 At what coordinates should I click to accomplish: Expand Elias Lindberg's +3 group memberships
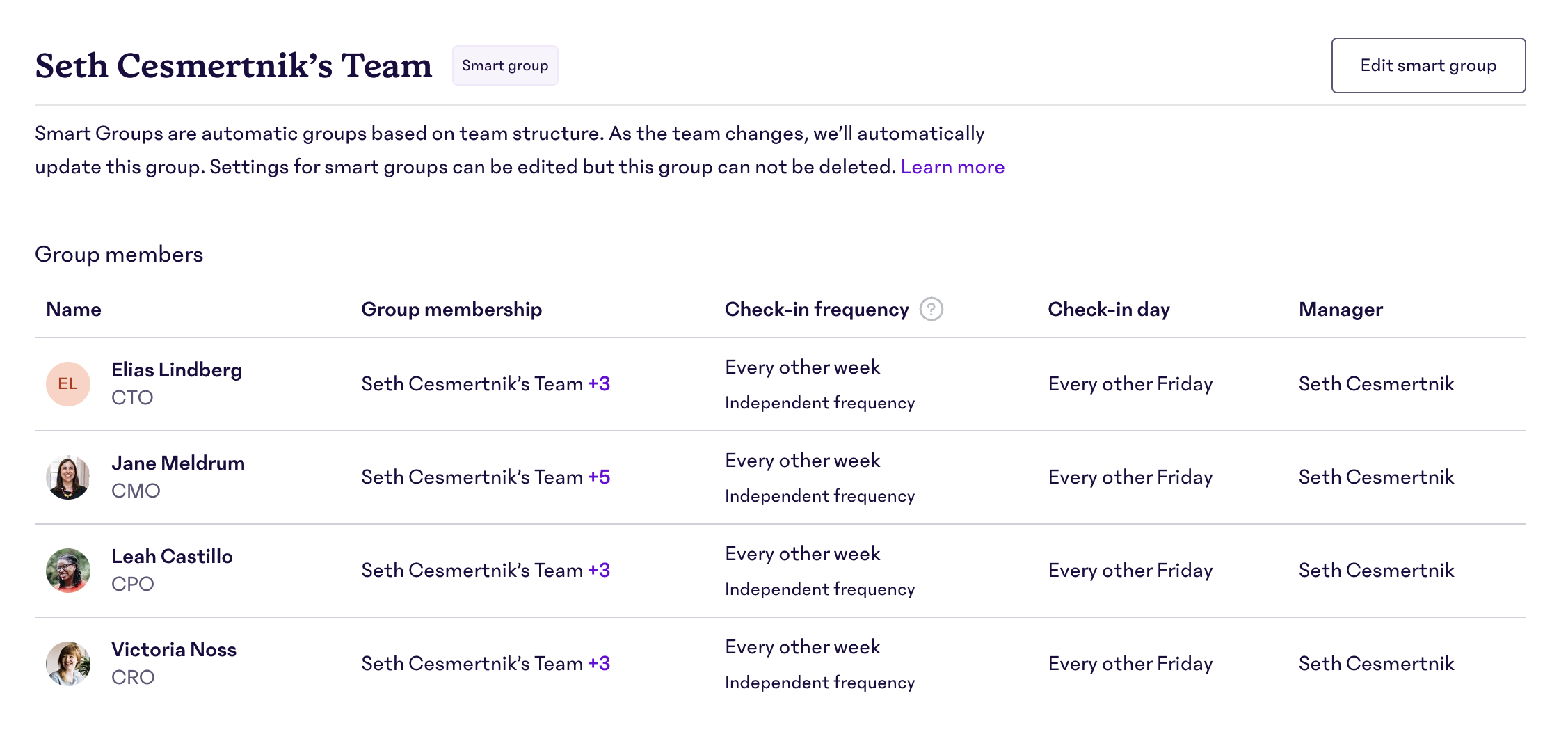point(598,384)
